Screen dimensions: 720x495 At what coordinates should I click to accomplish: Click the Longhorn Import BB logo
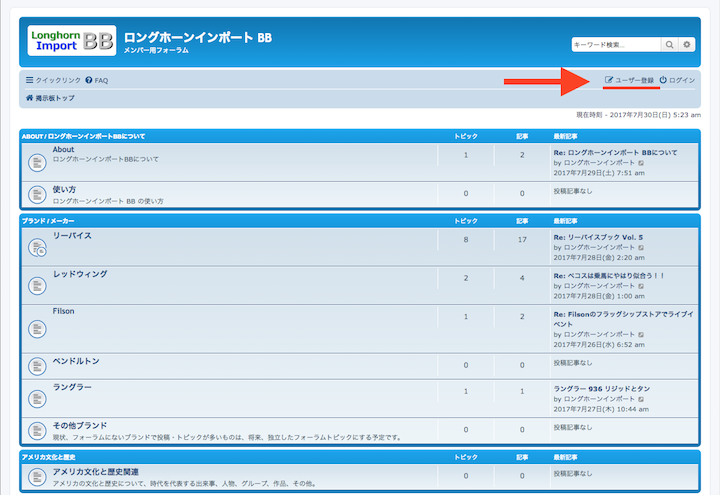[72, 41]
